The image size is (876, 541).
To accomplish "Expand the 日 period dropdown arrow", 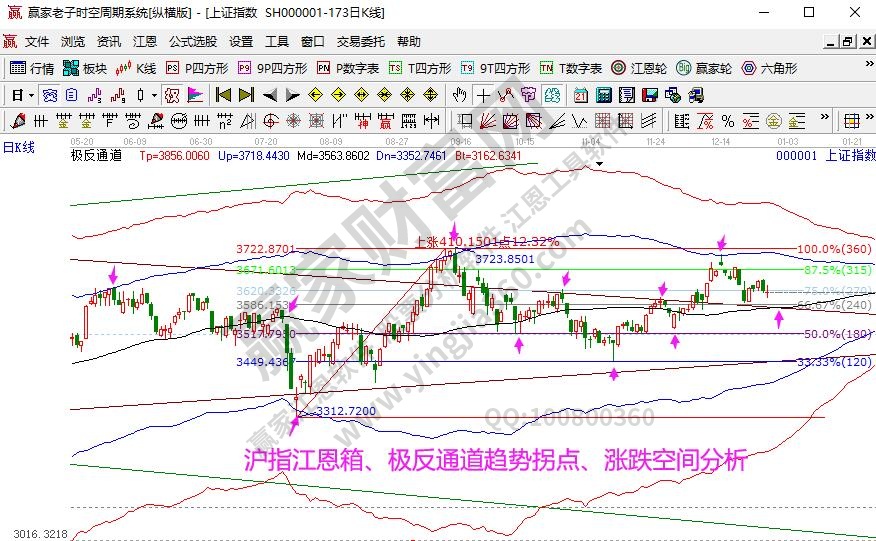I will [32, 95].
